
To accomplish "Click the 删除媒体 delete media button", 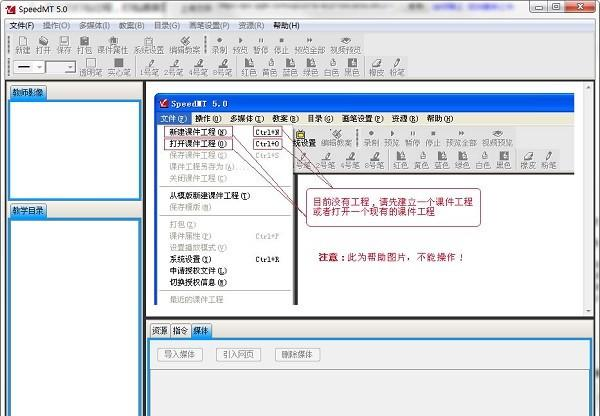I will (297, 354).
